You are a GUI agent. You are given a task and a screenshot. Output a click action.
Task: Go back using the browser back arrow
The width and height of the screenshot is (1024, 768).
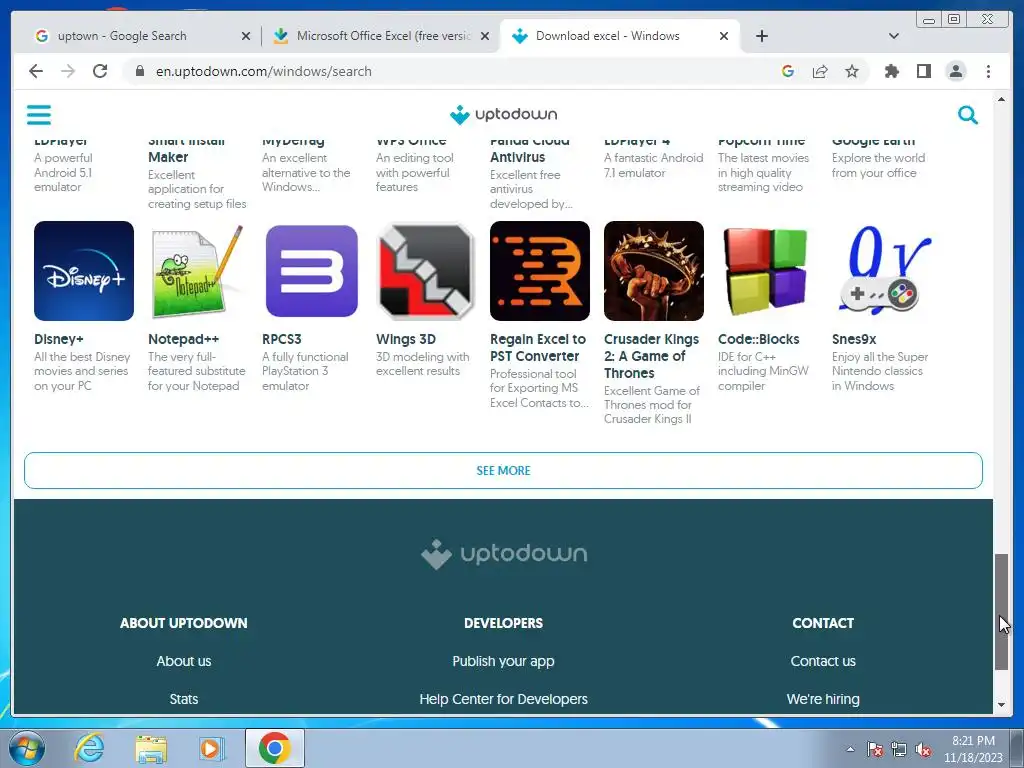click(36, 71)
